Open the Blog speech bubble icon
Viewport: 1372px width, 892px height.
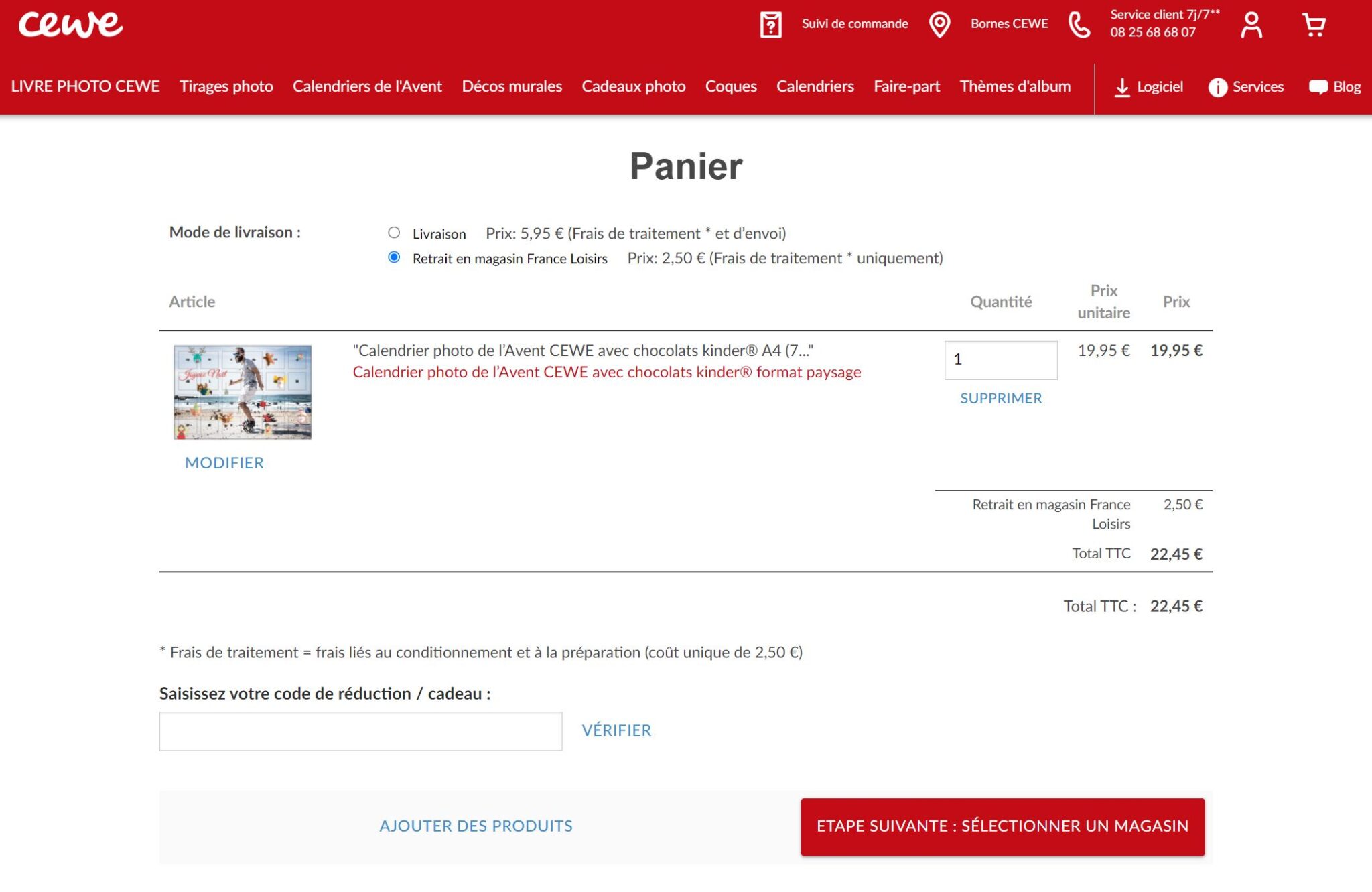point(1318,87)
